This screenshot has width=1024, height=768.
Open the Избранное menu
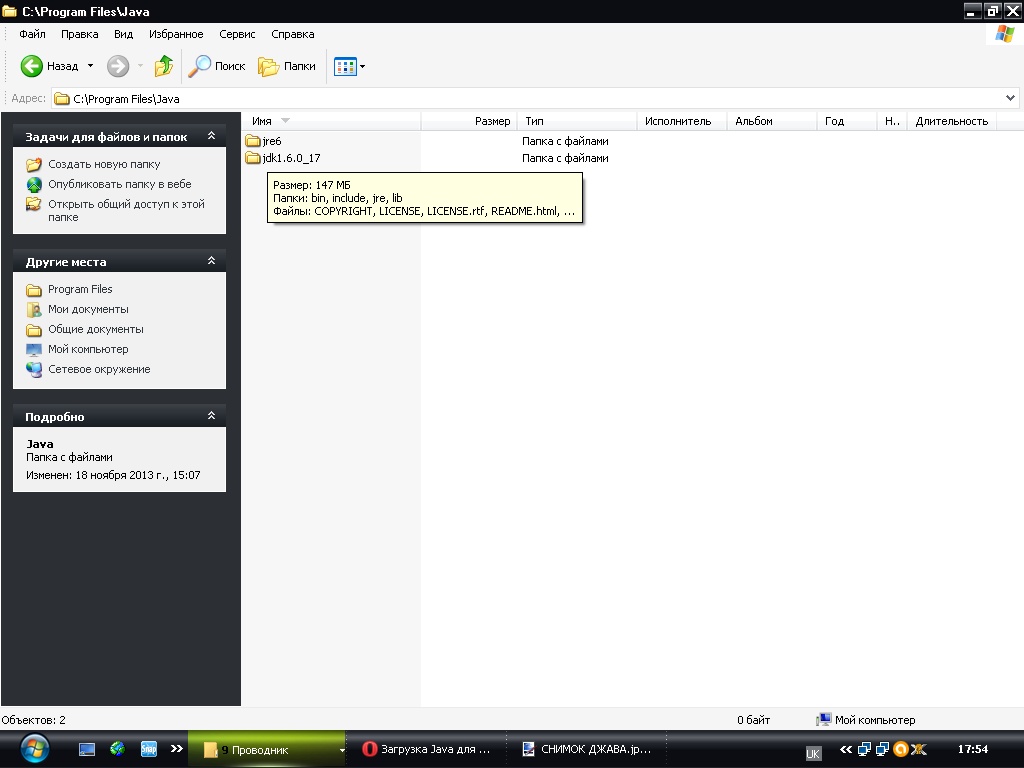tap(176, 34)
